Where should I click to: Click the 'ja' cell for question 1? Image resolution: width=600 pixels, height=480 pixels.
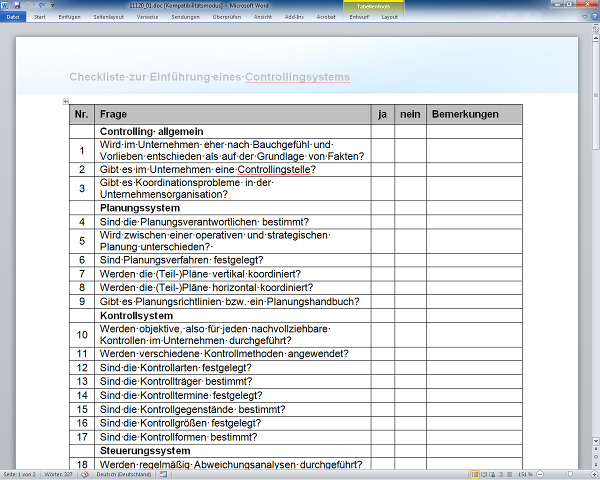(382, 150)
